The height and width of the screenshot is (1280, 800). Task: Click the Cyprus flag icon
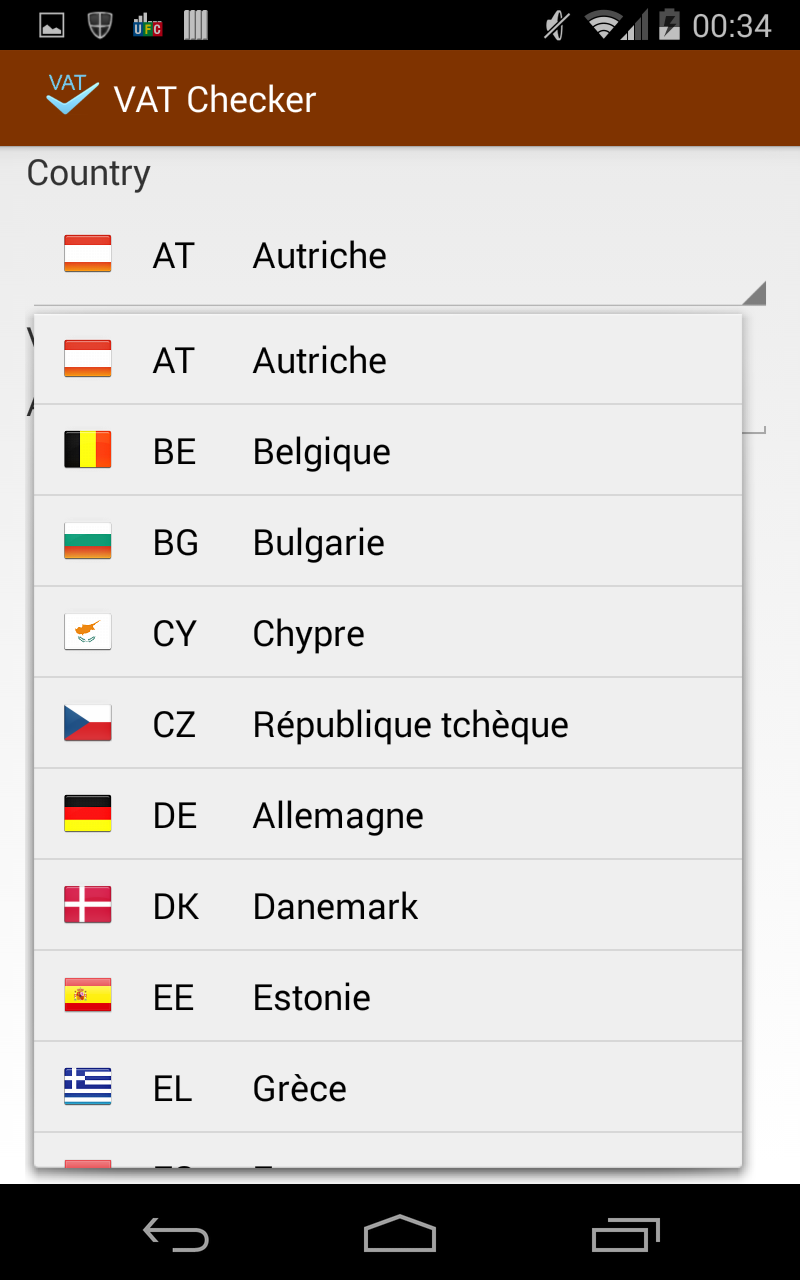[x=88, y=632]
